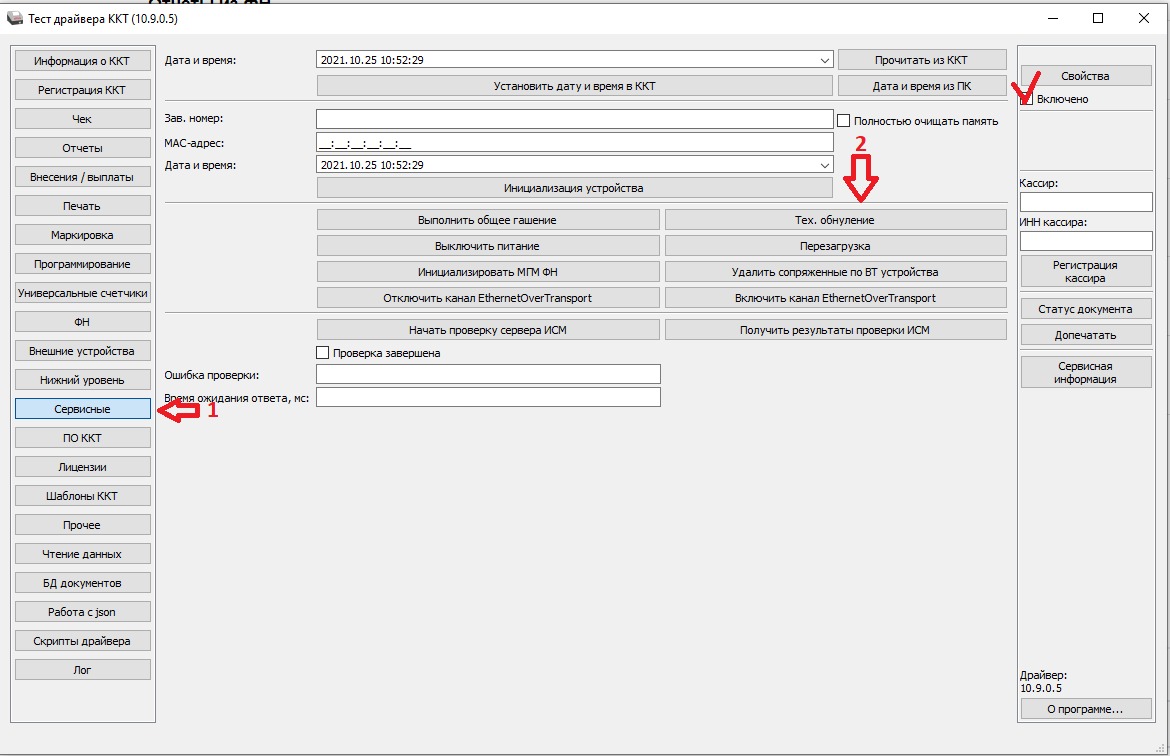The height and width of the screenshot is (756, 1170).
Task: Expand the top date and time dropdown
Action: (x=824, y=60)
